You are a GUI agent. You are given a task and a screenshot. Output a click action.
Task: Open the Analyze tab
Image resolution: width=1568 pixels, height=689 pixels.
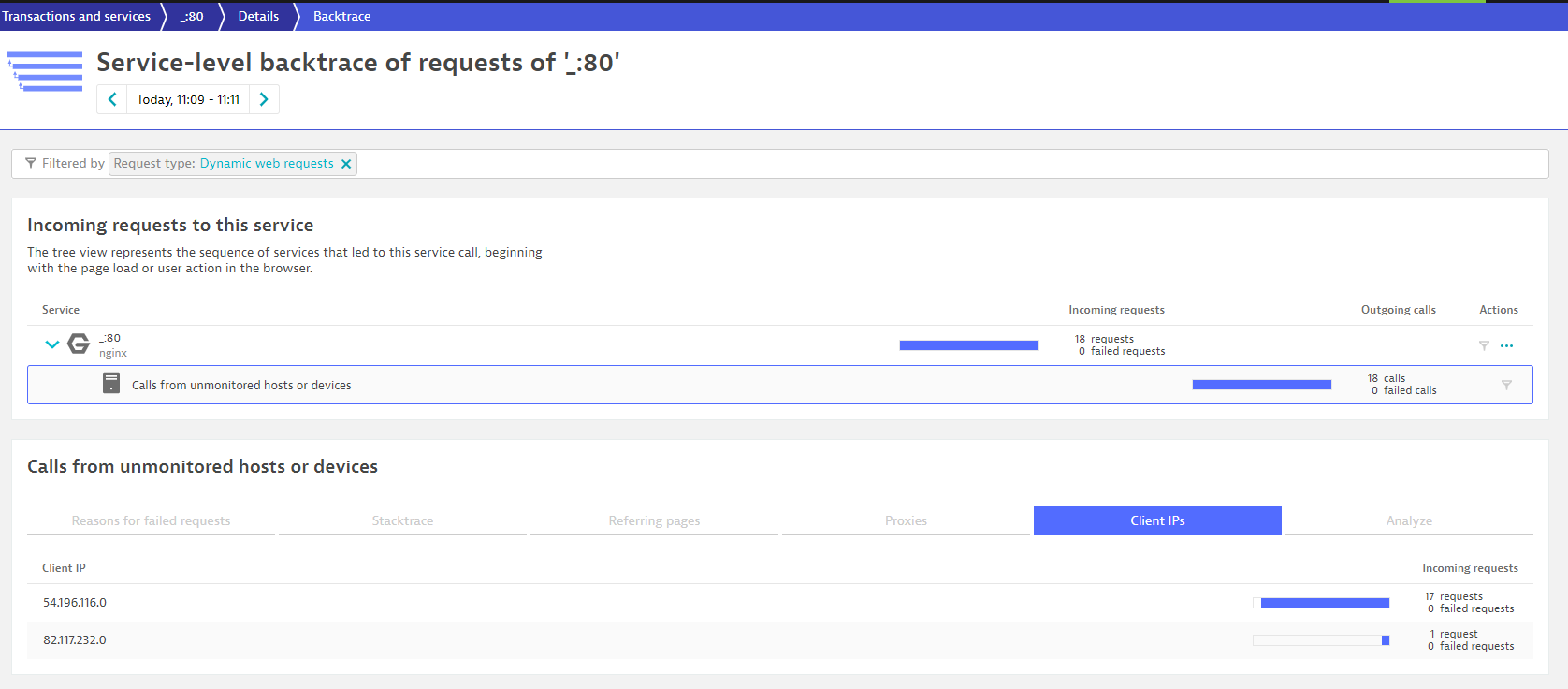click(1409, 520)
